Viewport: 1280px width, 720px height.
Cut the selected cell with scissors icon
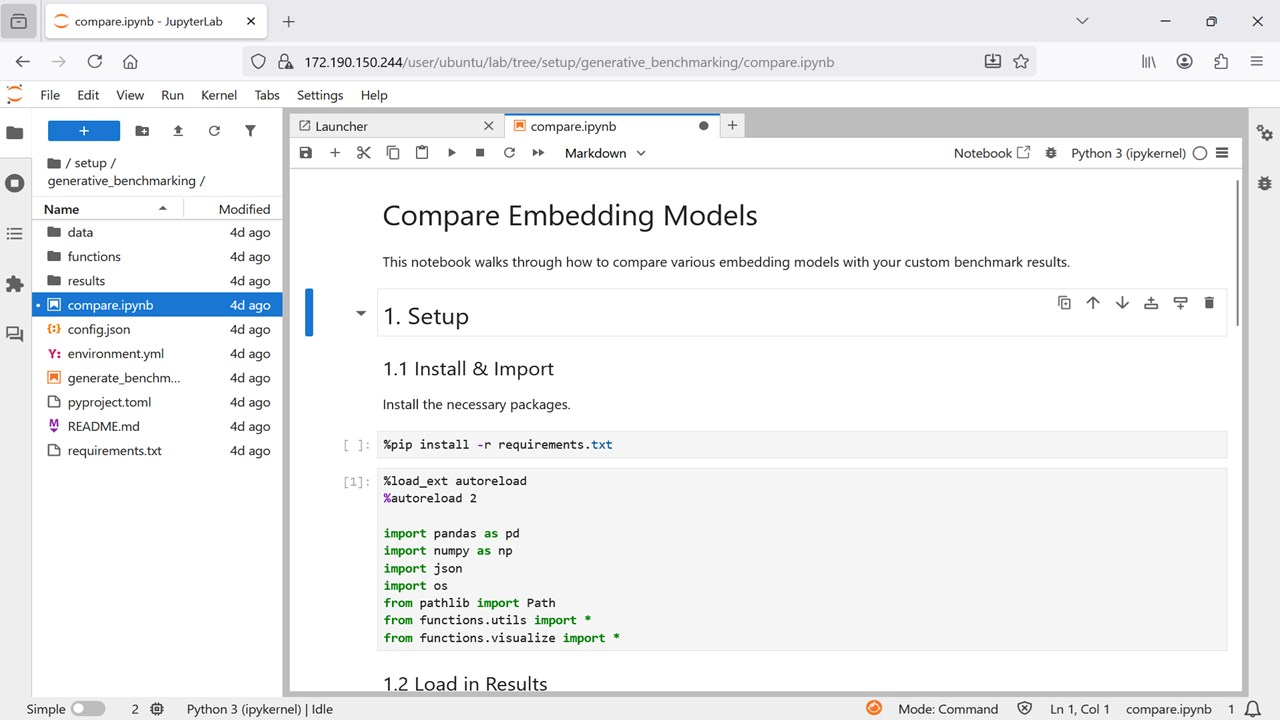[x=364, y=153]
